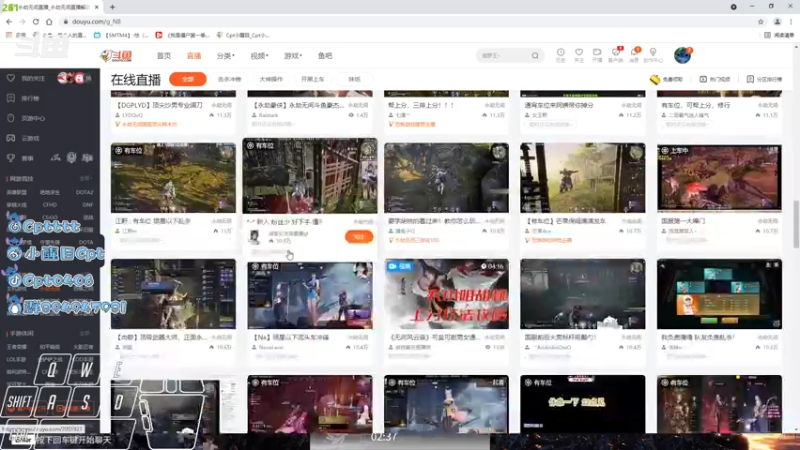
Task: Open 分区排行榜 zone ranking
Action: (764, 80)
